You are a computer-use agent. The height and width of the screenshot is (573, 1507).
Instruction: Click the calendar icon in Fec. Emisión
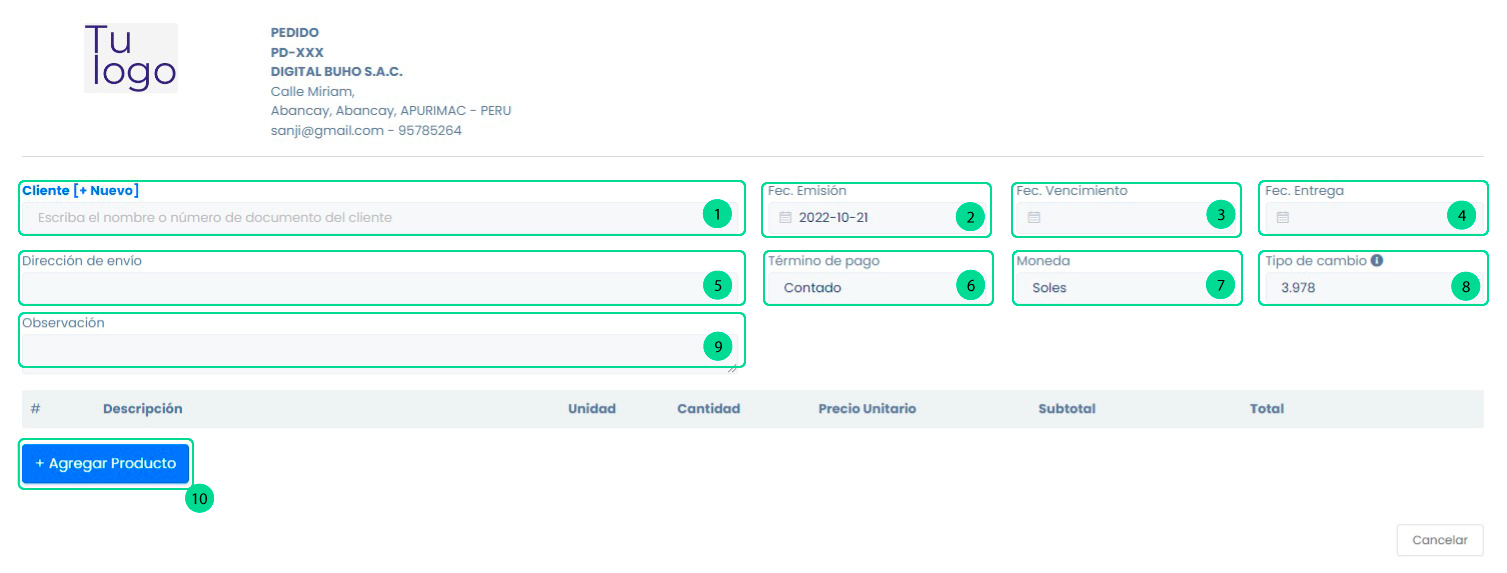[785, 217]
